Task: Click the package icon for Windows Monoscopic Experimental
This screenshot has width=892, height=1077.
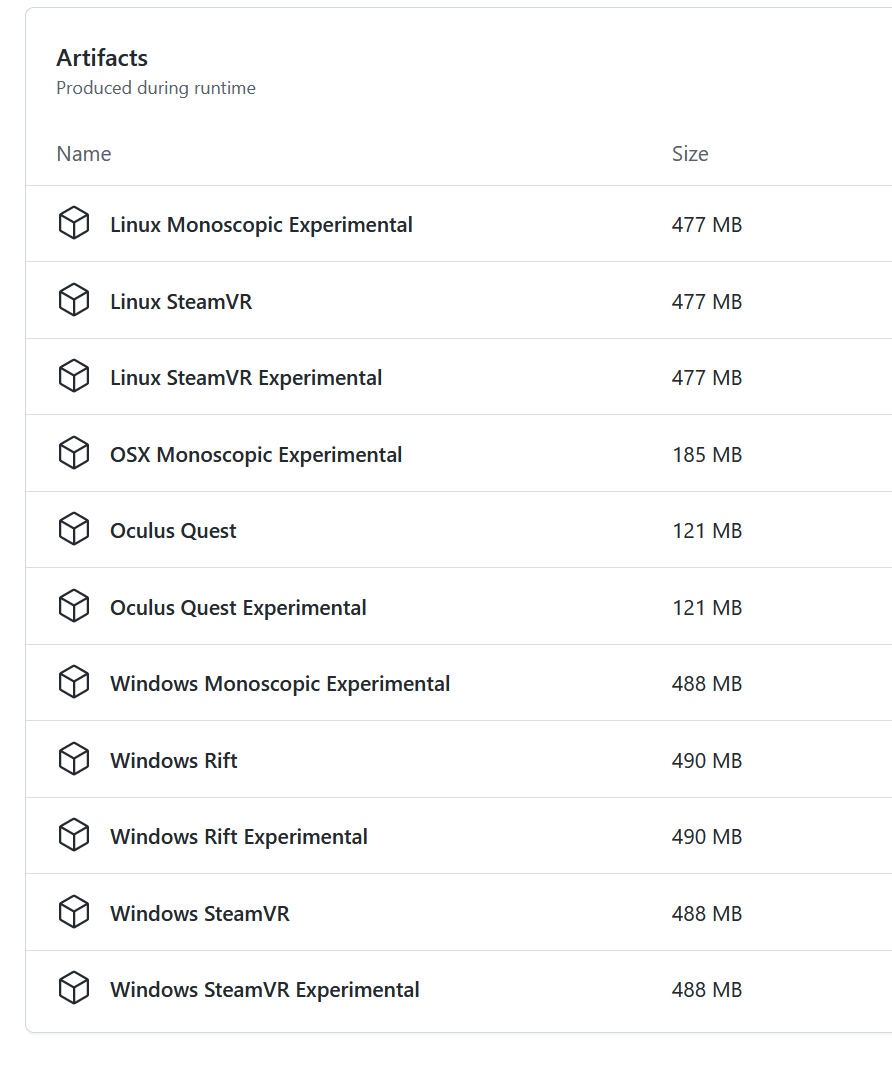Action: coord(74,683)
